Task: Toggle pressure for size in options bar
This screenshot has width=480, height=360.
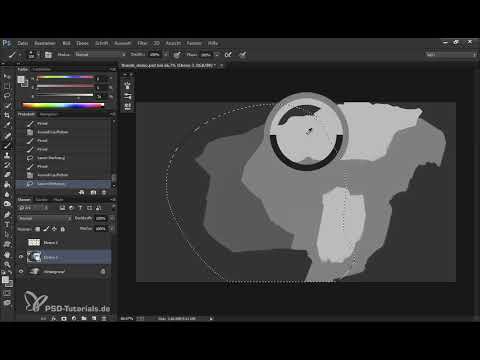Action: 243,55
